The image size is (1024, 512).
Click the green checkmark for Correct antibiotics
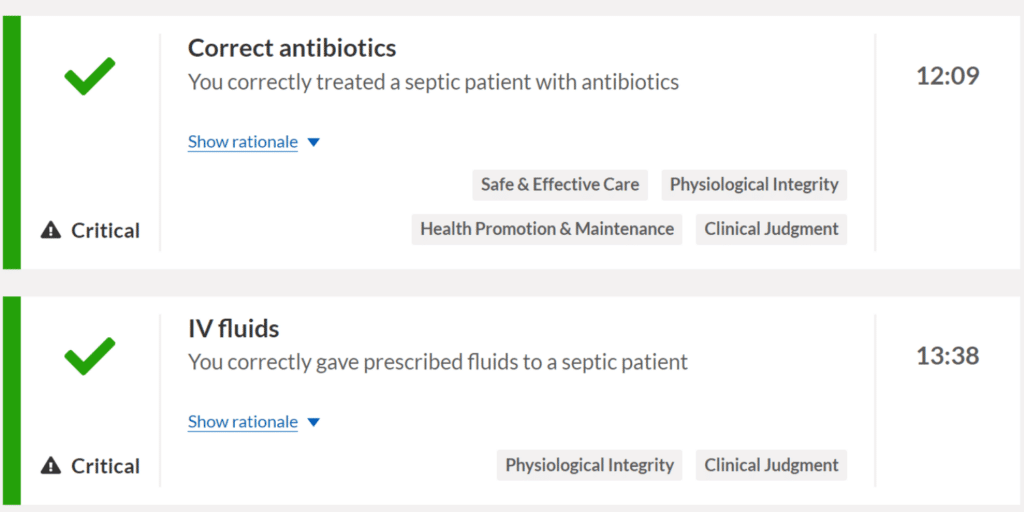click(x=89, y=76)
